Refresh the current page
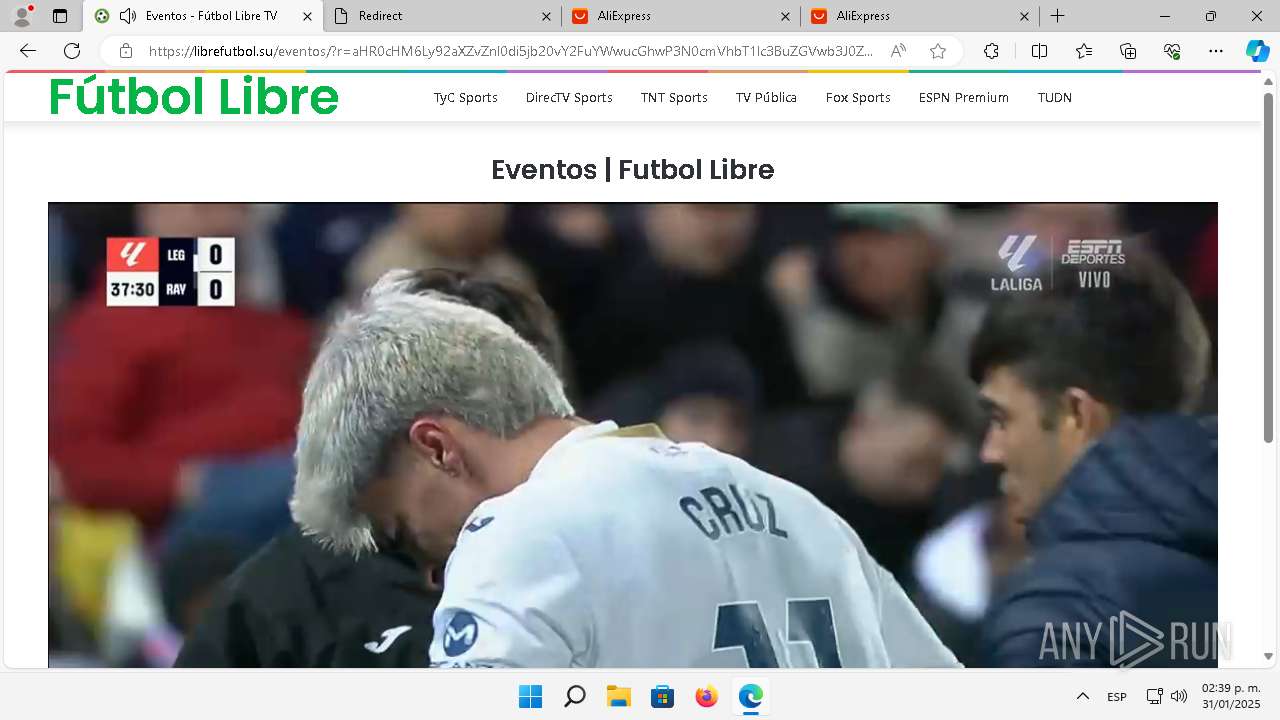Screen dimensions: 1280x720 [x=72, y=51]
